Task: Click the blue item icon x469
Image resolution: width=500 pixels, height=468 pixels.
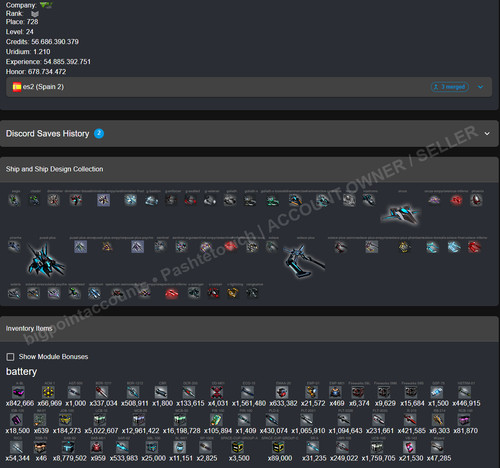Action: [x=335, y=392]
